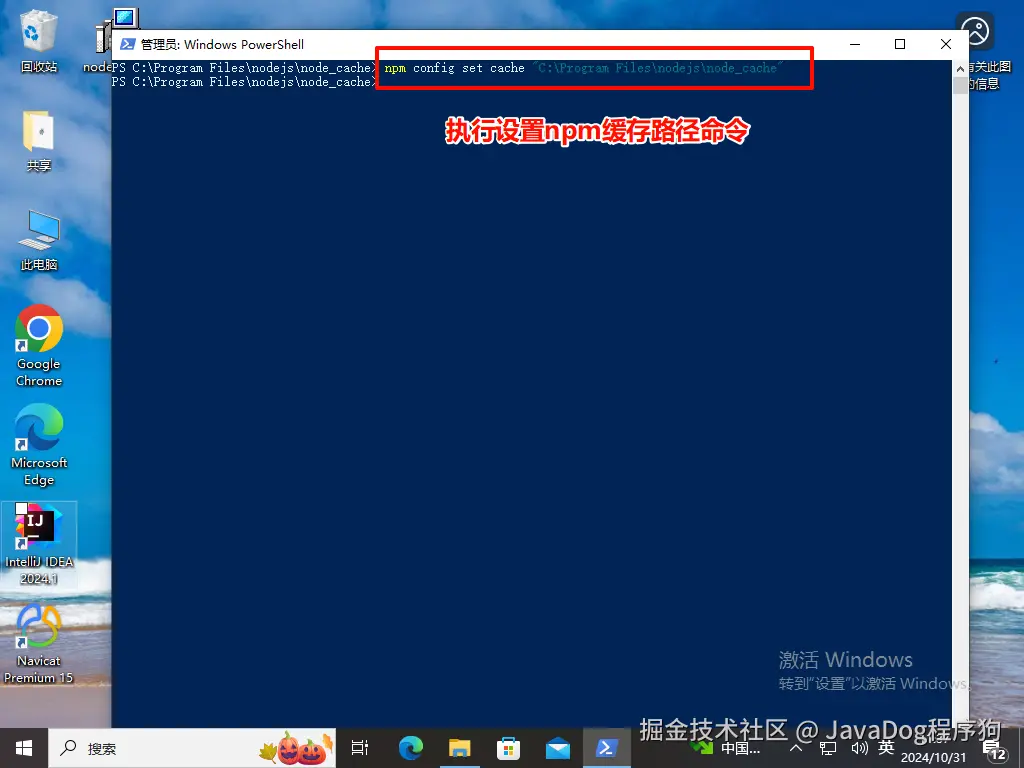This screenshot has width=1024, height=768.
Task: Open Microsoft Store from the taskbar
Action: (x=509, y=748)
